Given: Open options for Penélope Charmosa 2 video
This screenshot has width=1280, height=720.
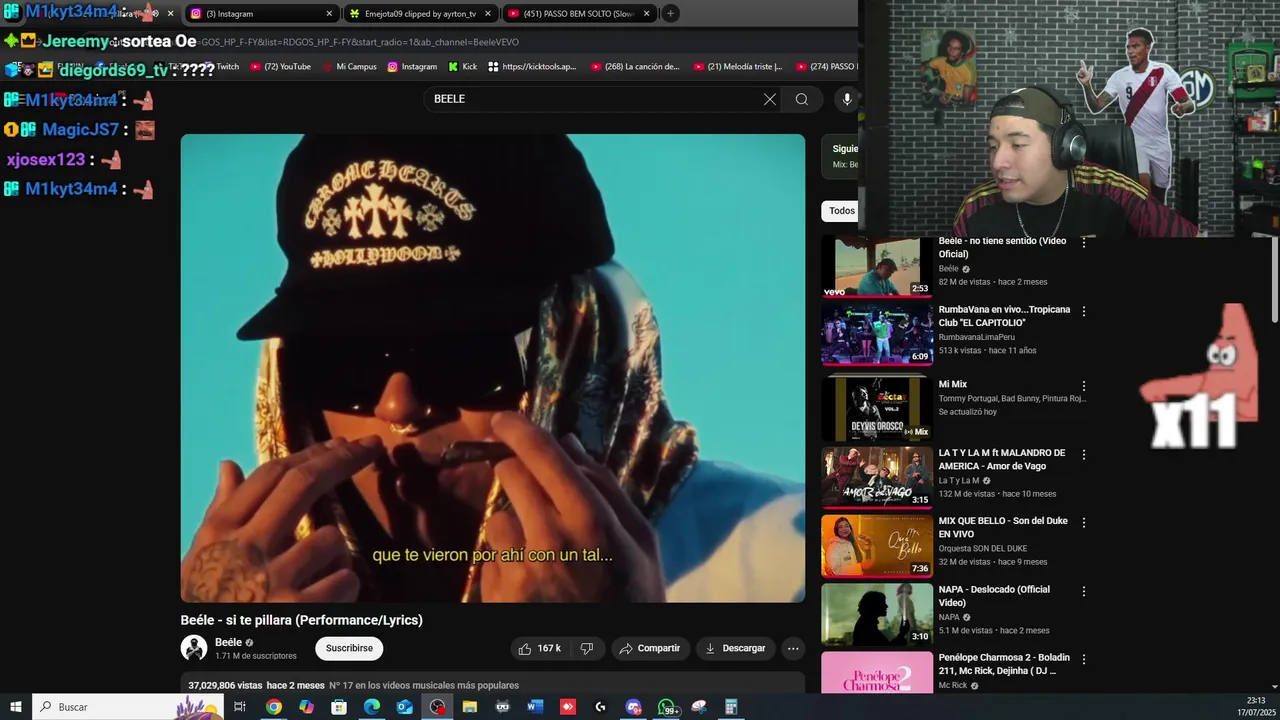Looking at the screenshot, I should tap(1084, 659).
